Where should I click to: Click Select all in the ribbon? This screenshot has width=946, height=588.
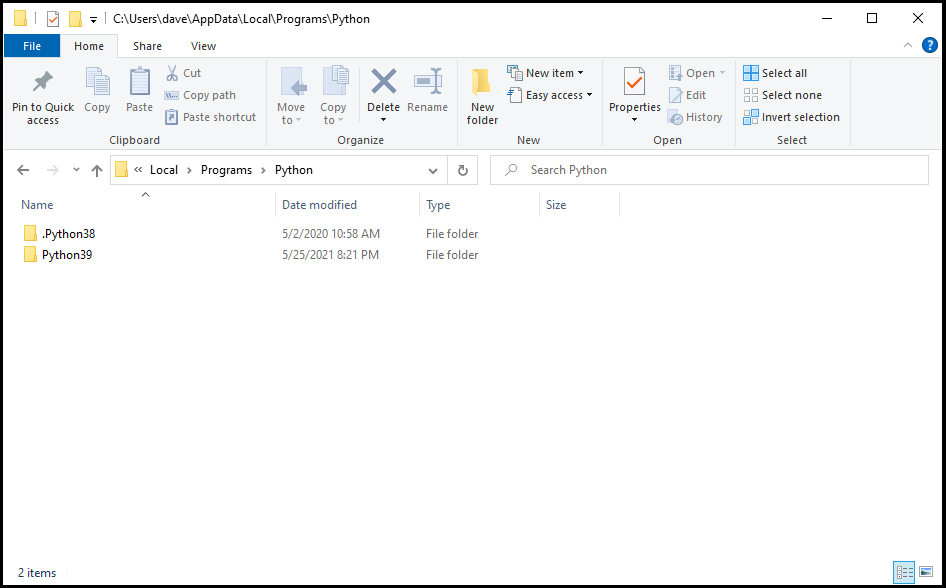click(775, 73)
